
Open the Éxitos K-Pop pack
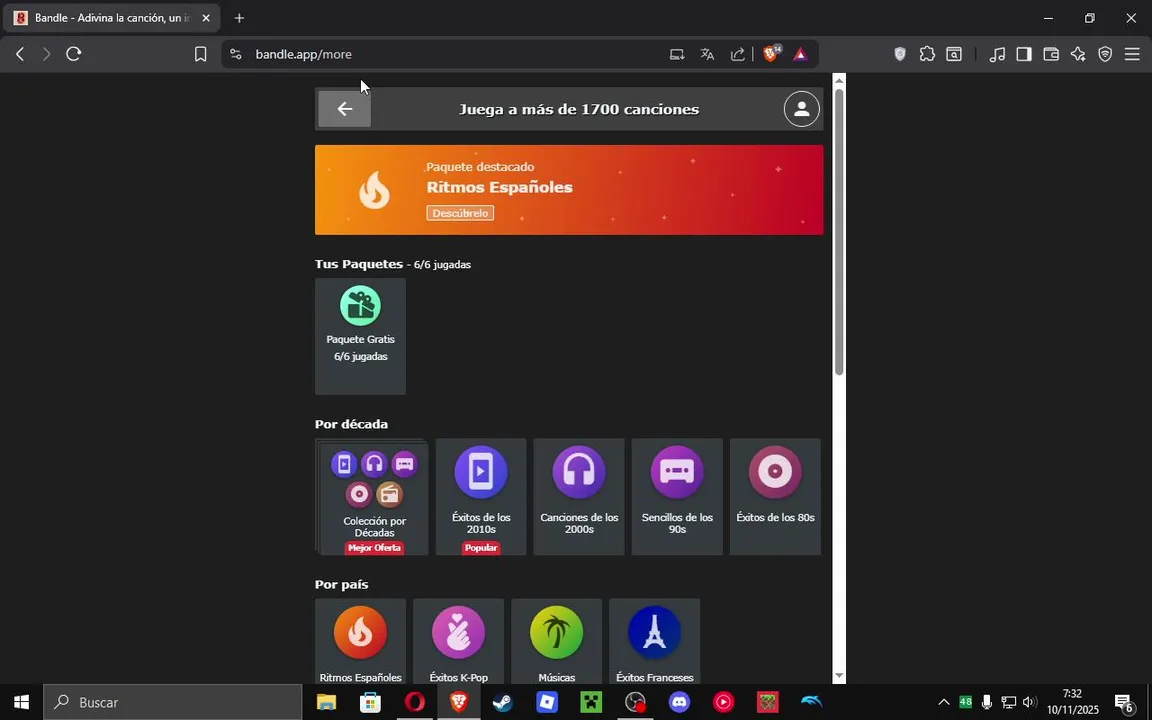458,641
